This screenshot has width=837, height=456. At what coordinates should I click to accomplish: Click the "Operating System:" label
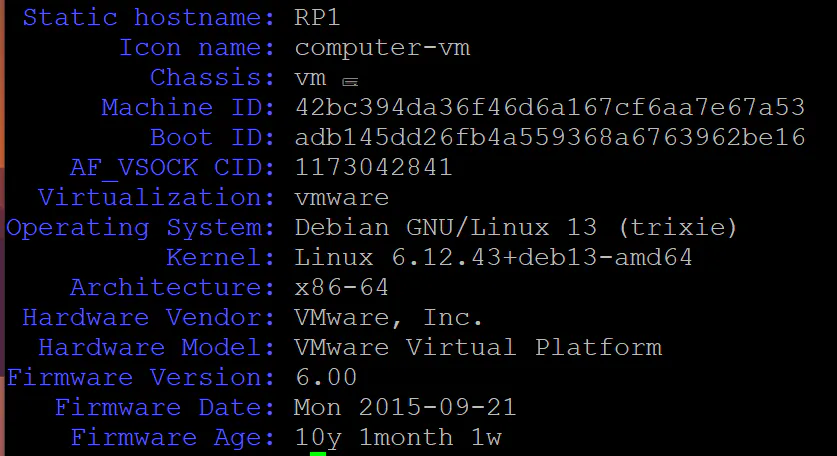(x=141, y=227)
